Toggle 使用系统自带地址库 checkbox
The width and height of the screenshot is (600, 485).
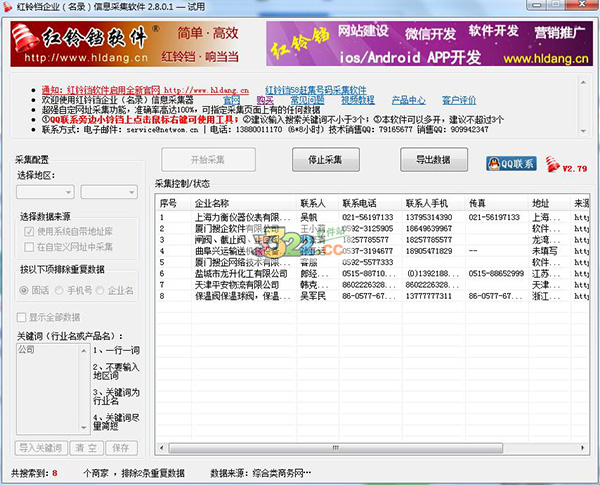(x=29, y=232)
